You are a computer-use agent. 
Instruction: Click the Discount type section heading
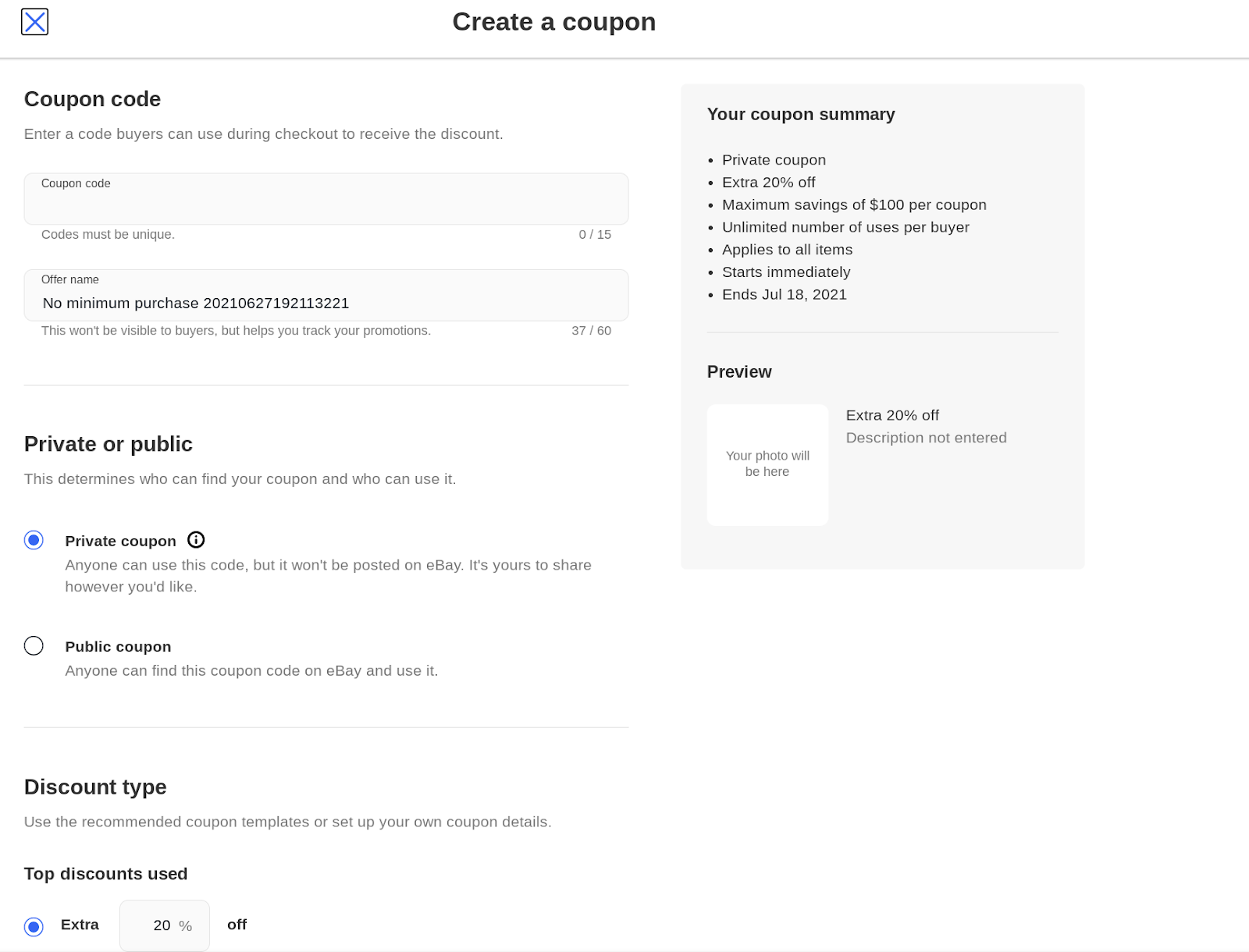pos(95,787)
